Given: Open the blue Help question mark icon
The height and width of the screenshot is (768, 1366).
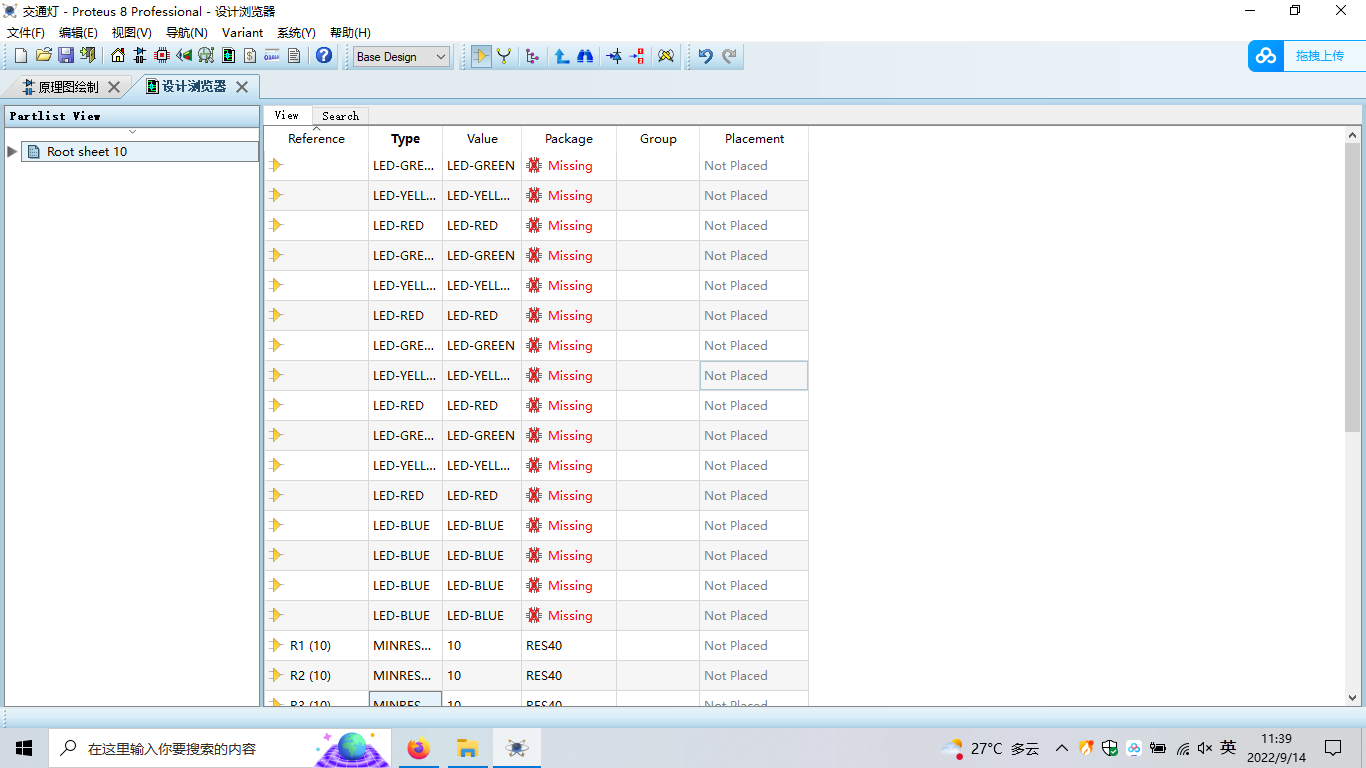Looking at the screenshot, I should tap(324, 56).
